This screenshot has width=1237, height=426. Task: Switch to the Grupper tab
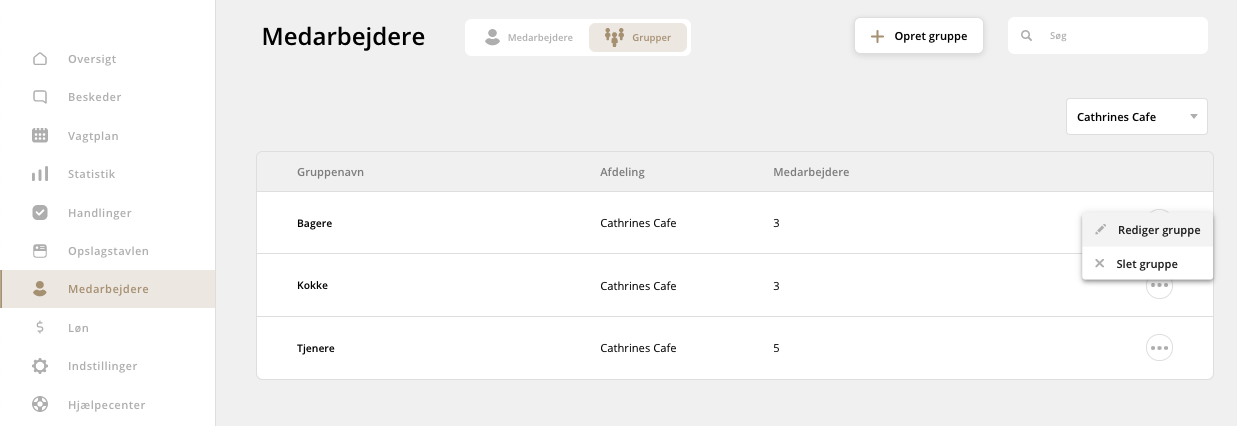[638, 37]
